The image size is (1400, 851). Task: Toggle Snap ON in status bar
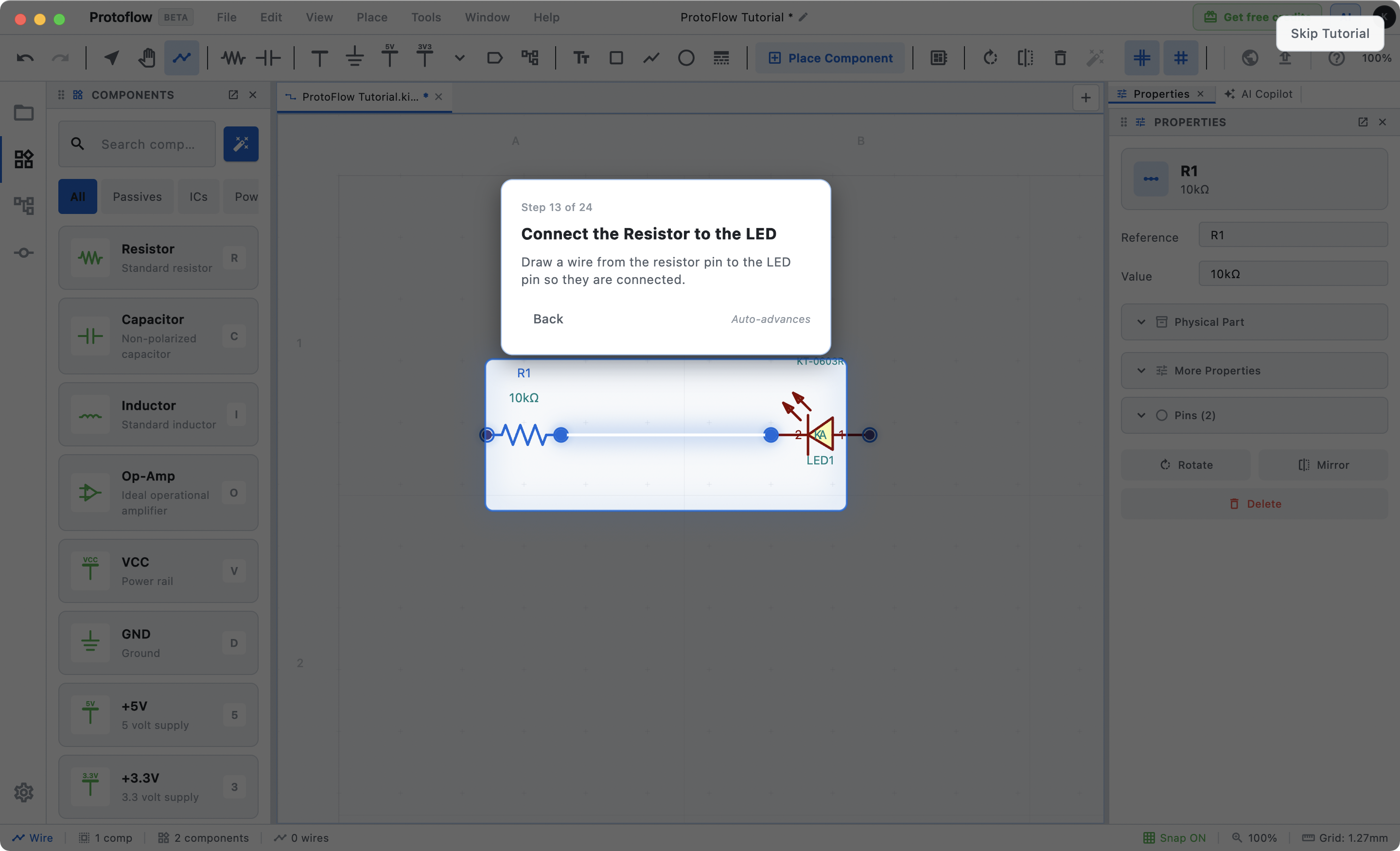(1175, 838)
